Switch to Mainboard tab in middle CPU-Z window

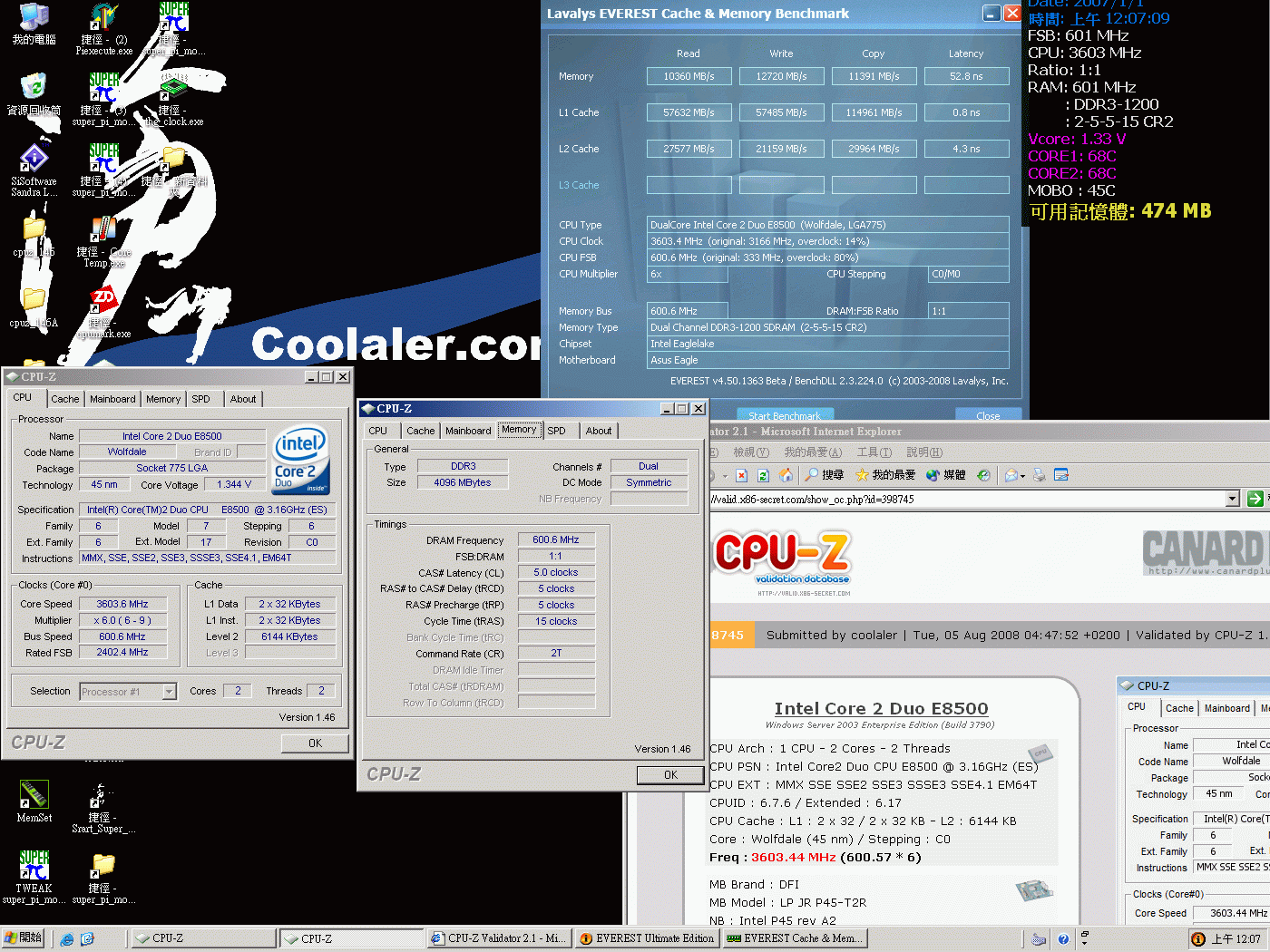(468, 431)
